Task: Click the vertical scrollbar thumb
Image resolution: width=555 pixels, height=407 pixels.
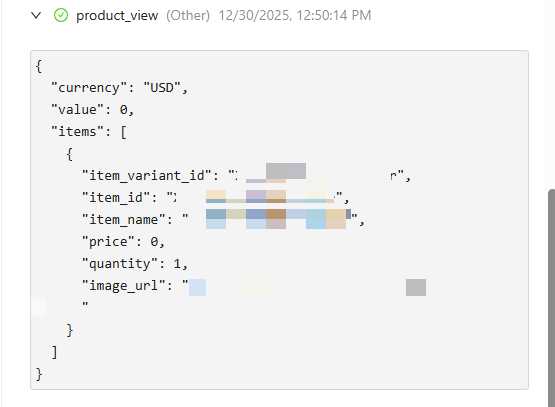Action: [x=551, y=298]
